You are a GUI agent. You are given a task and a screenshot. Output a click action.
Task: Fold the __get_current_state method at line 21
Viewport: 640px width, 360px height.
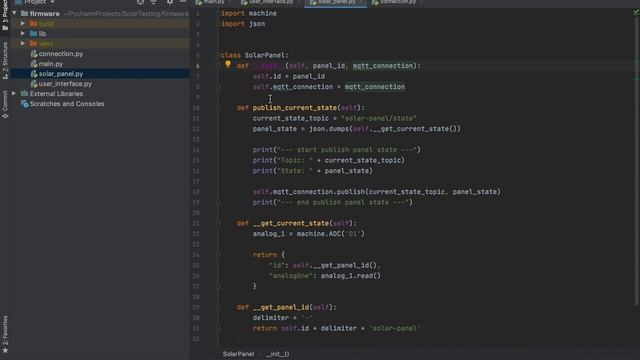coord(218,223)
